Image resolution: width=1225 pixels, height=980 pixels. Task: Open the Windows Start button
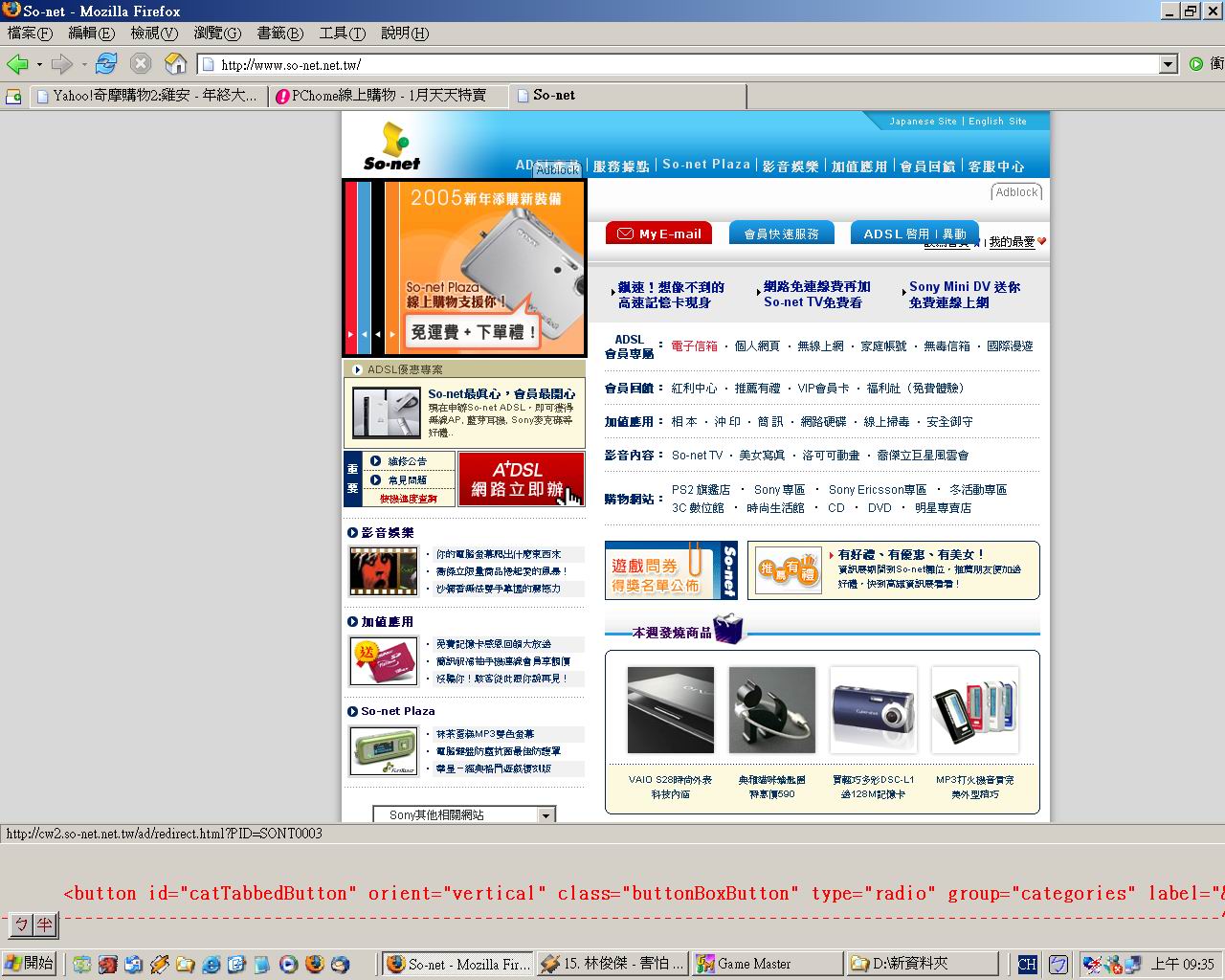pyautogui.click(x=30, y=964)
